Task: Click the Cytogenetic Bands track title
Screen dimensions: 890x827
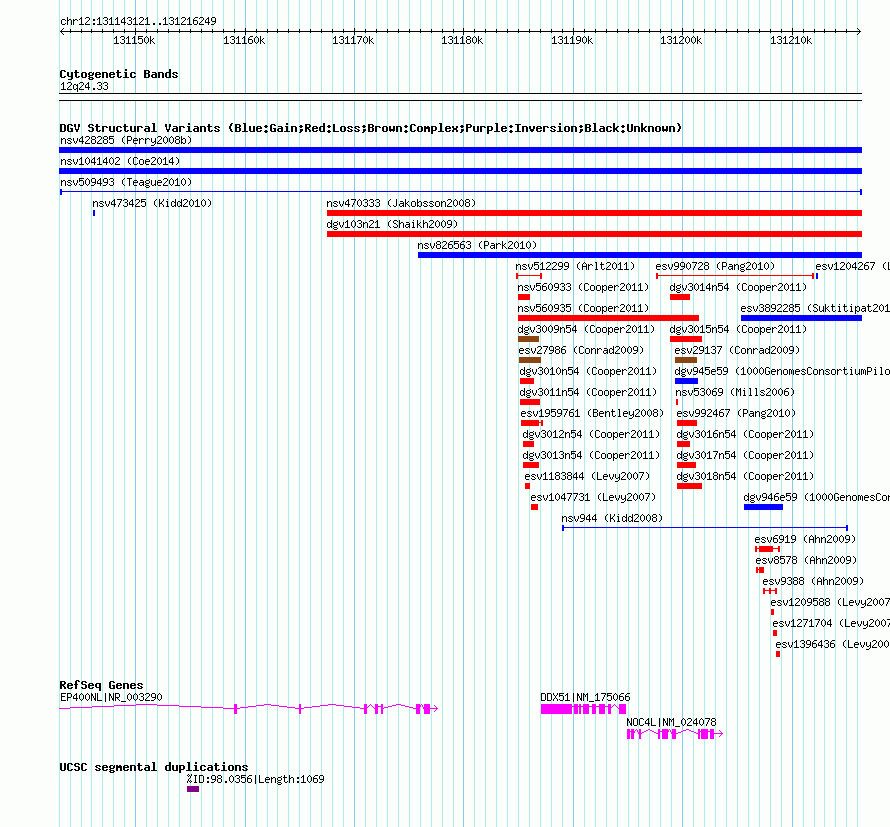Action: click(119, 74)
